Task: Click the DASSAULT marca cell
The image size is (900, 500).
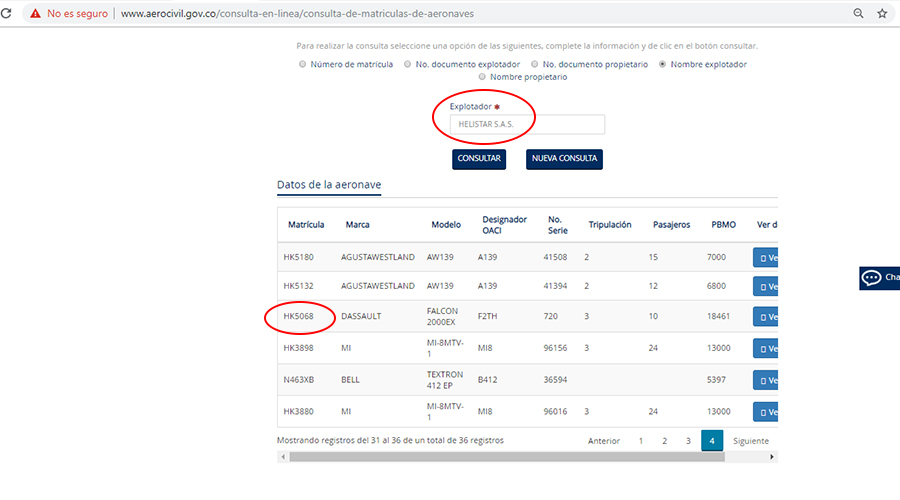Action: click(x=361, y=316)
